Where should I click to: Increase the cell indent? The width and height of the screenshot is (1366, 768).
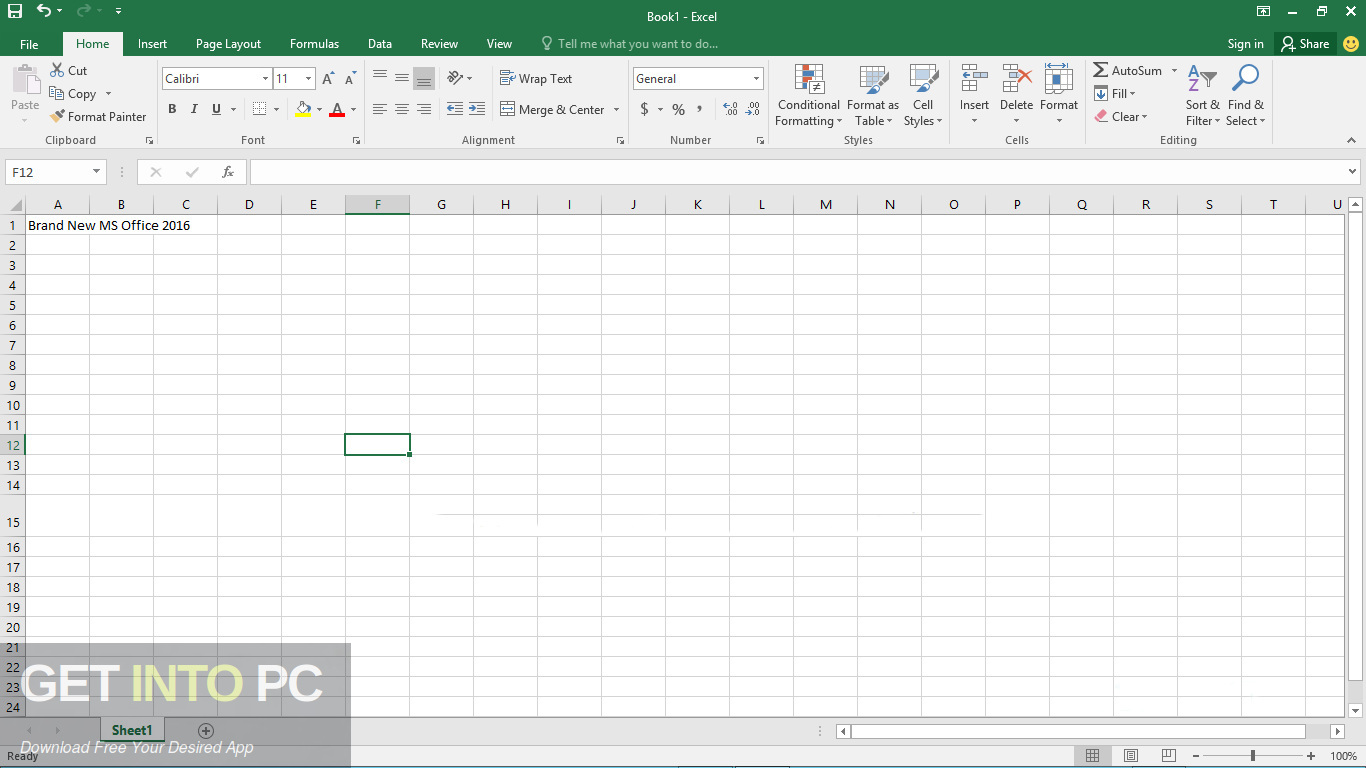(x=477, y=109)
